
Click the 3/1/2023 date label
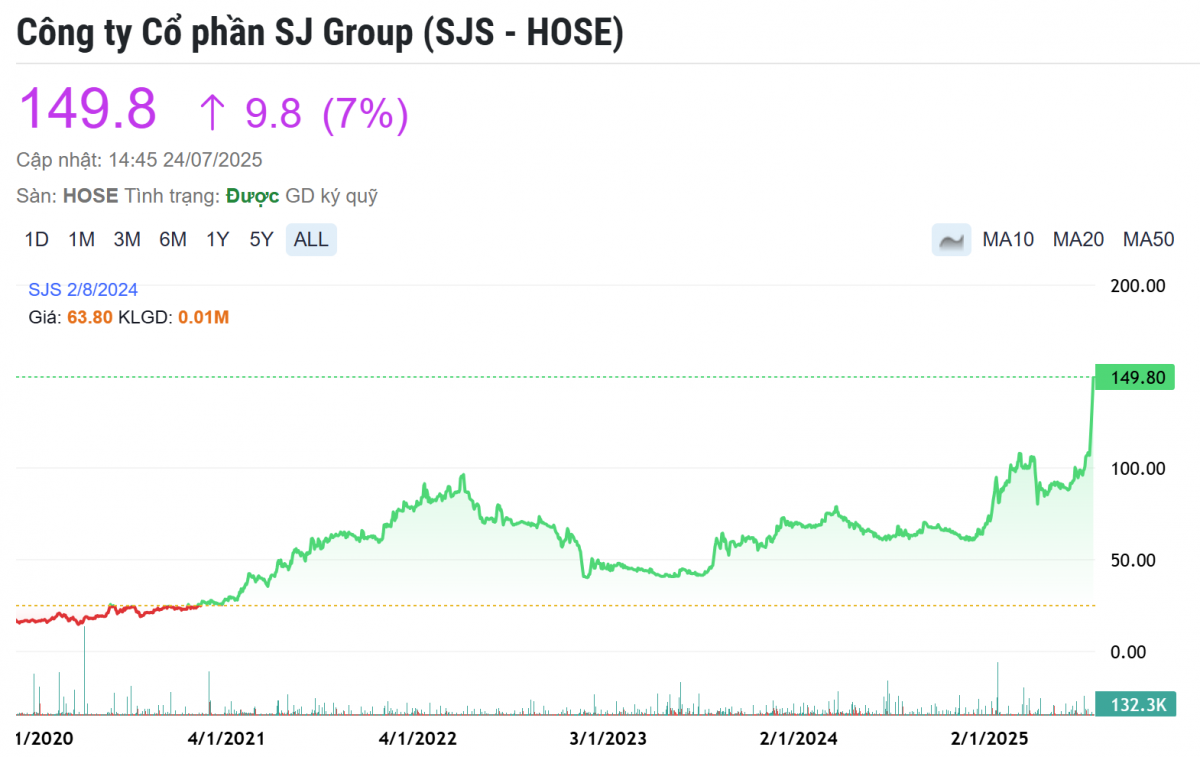pos(608,739)
